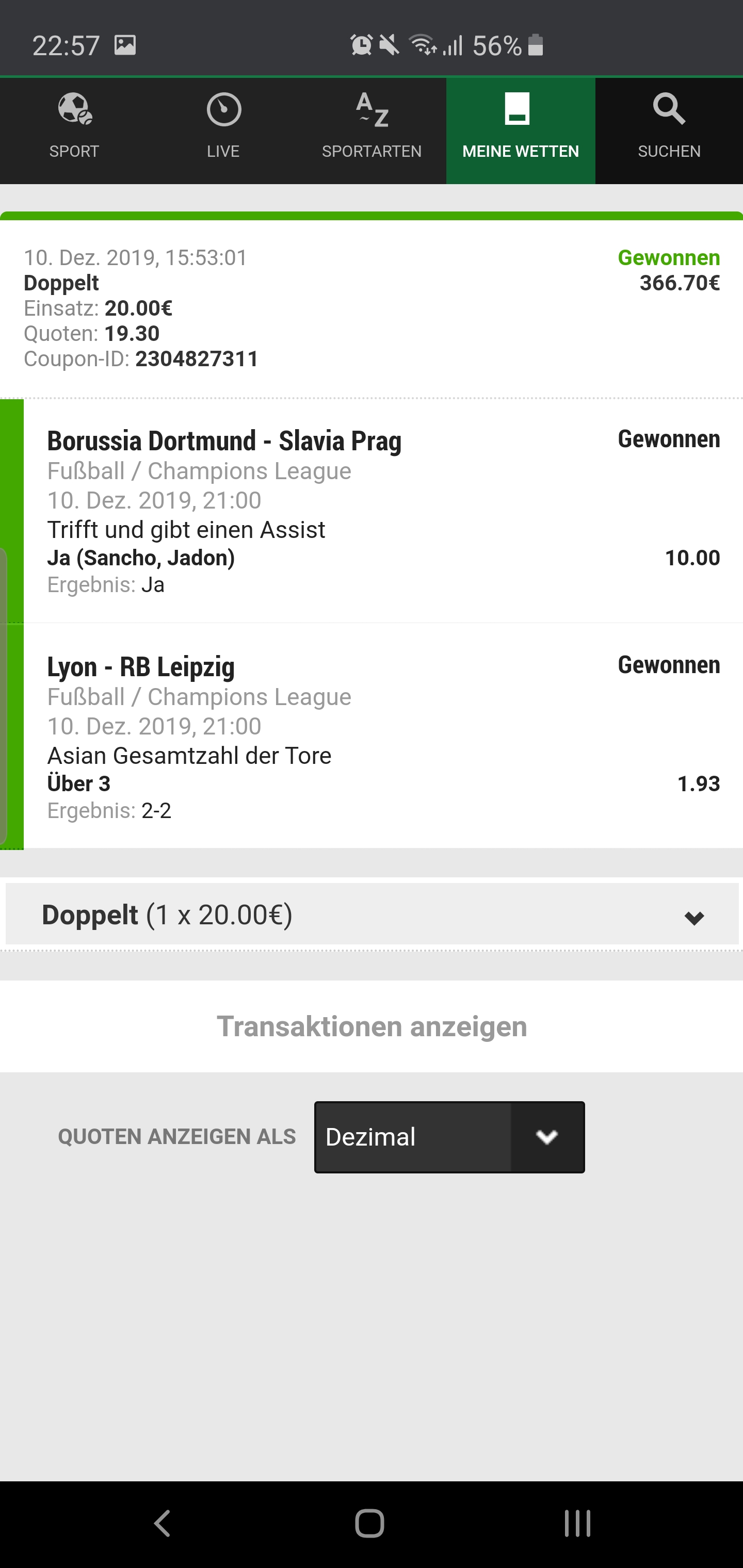This screenshot has height=1568, width=743.
Task: Tap the 366.70€ winnings amount
Action: coord(679,283)
